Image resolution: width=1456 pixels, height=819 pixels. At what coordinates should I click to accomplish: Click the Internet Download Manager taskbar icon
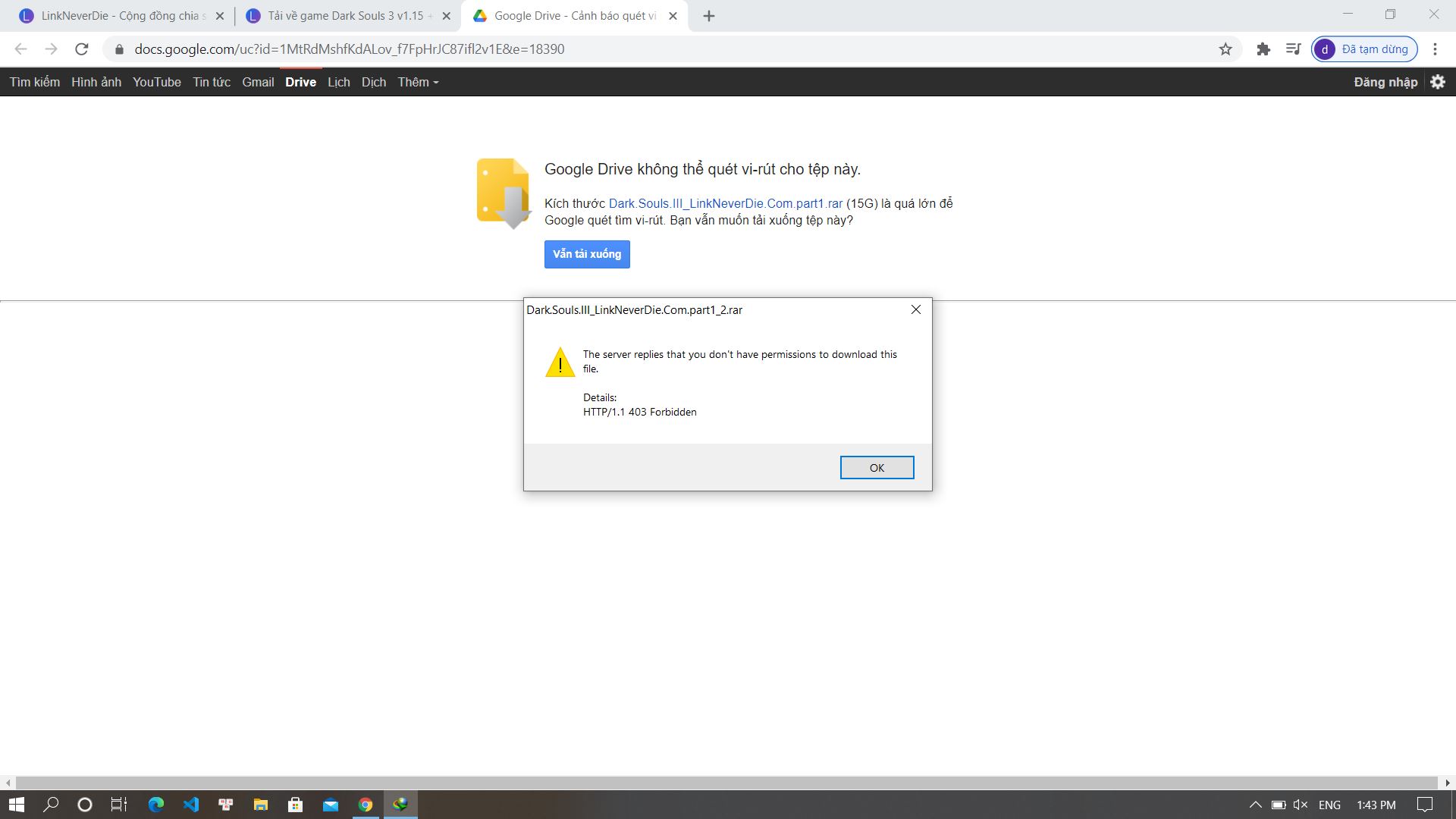[x=400, y=805]
